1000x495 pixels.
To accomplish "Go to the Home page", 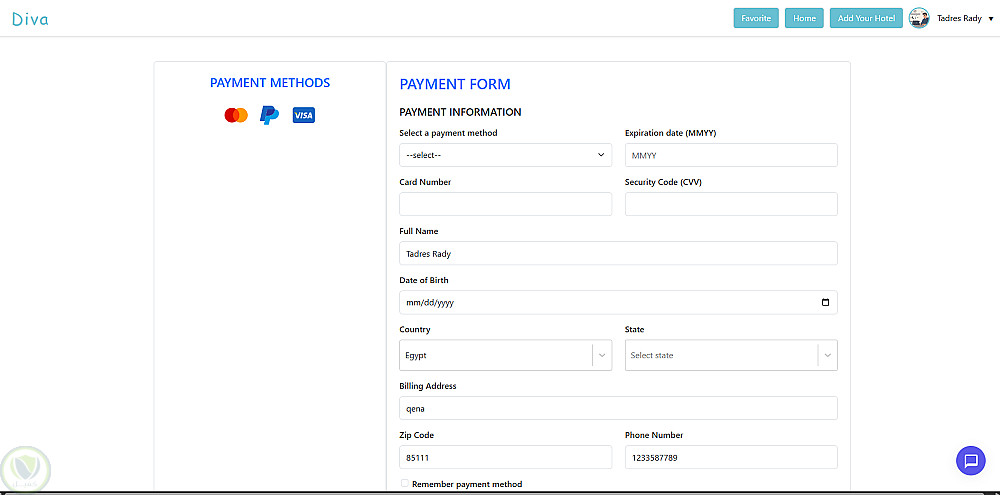I will click(804, 18).
